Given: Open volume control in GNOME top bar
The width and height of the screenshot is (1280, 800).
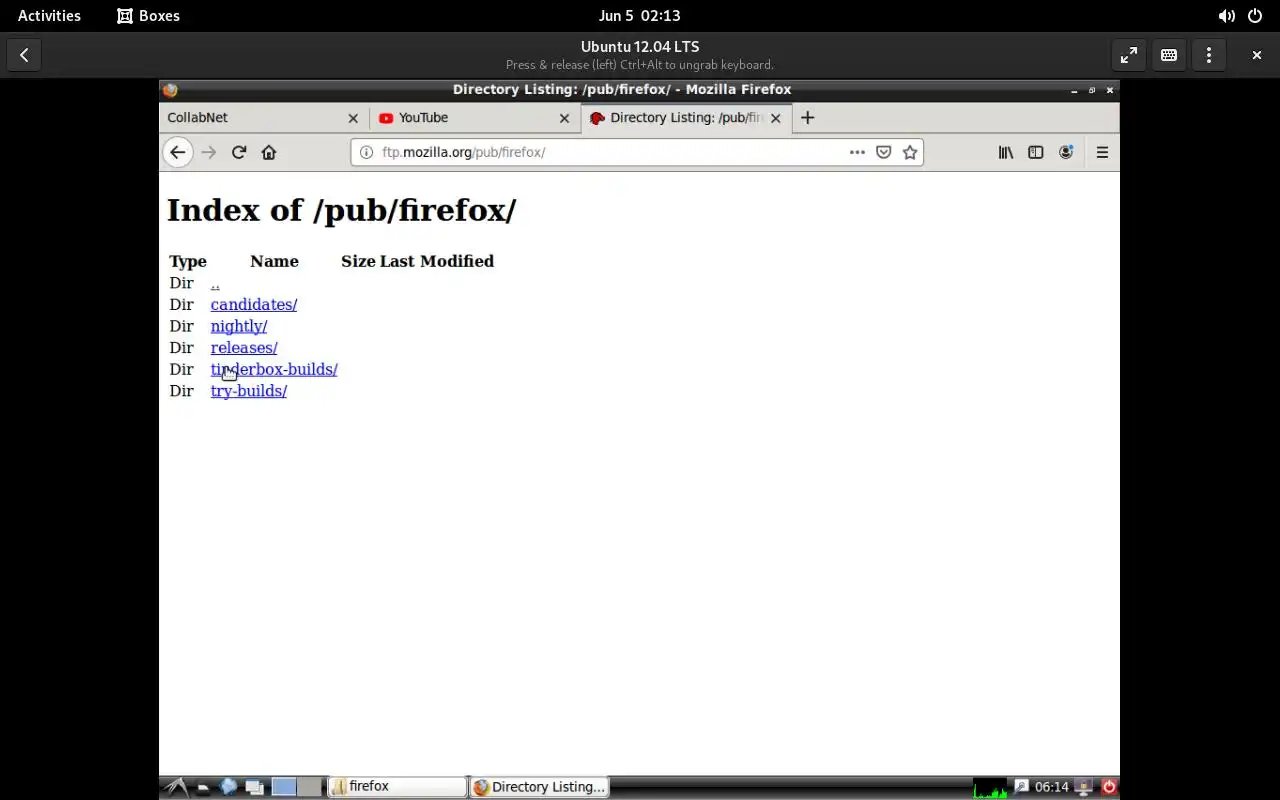Looking at the screenshot, I should click(x=1226, y=15).
